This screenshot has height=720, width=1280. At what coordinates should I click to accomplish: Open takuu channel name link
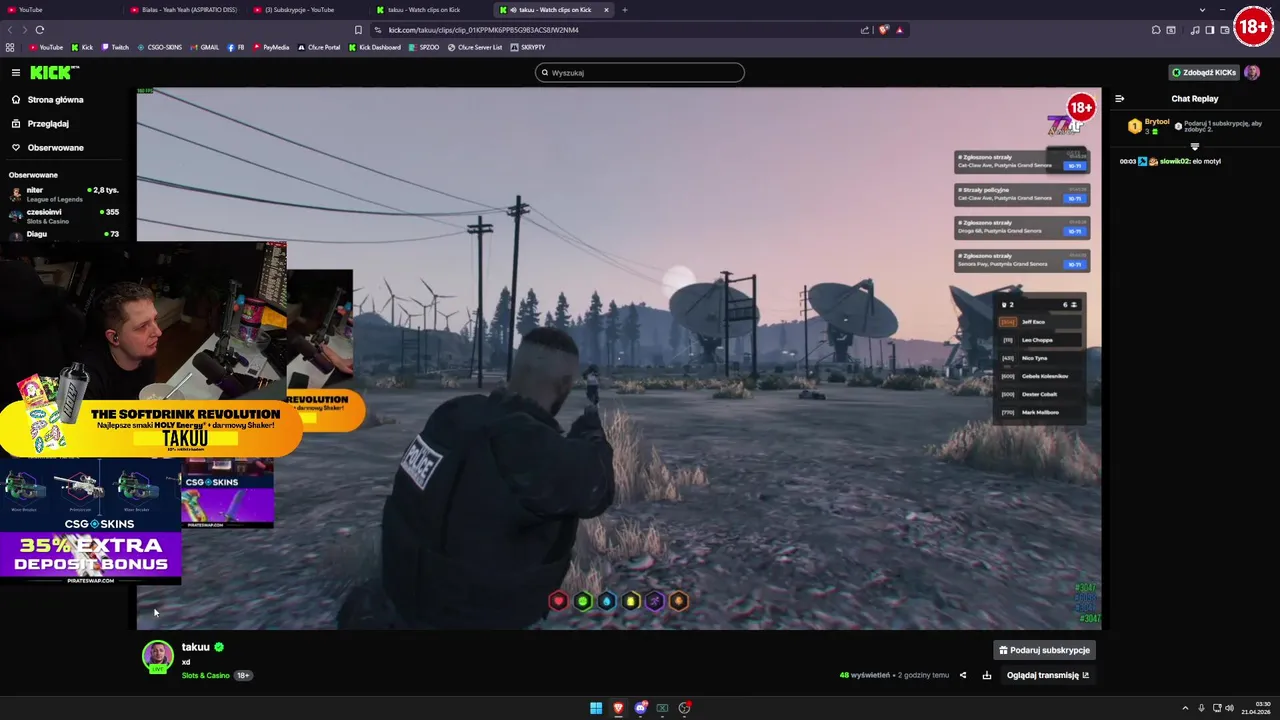click(196, 647)
